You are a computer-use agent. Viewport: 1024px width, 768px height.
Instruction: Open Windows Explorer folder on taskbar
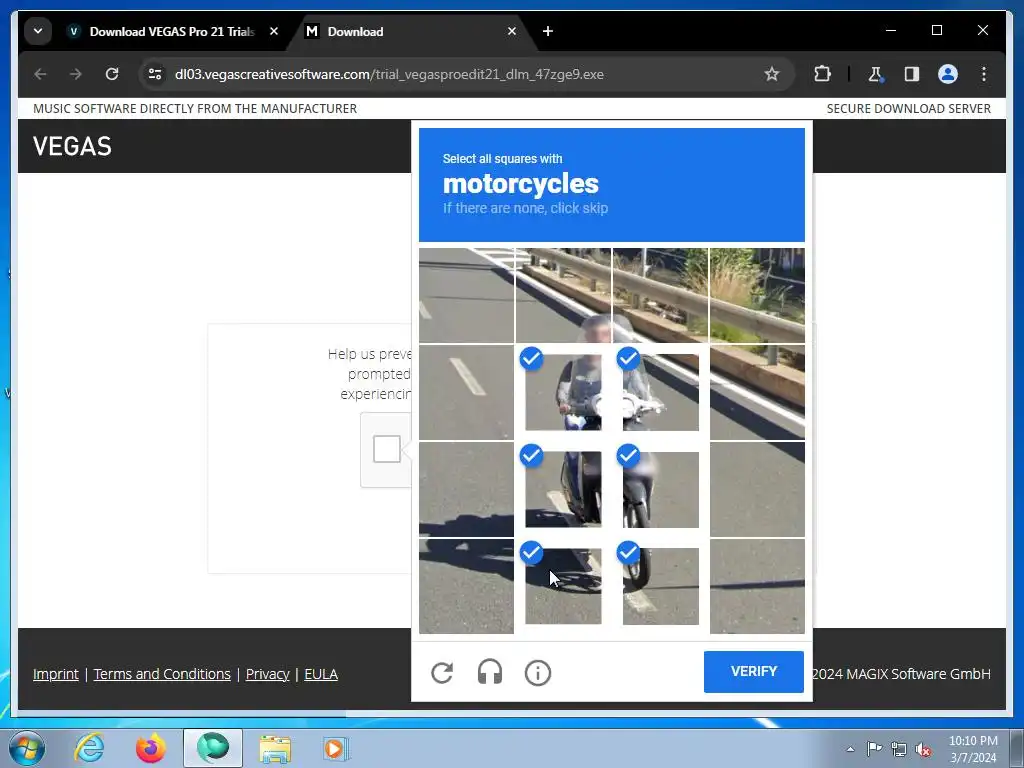pyautogui.click(x=275, y=748)
